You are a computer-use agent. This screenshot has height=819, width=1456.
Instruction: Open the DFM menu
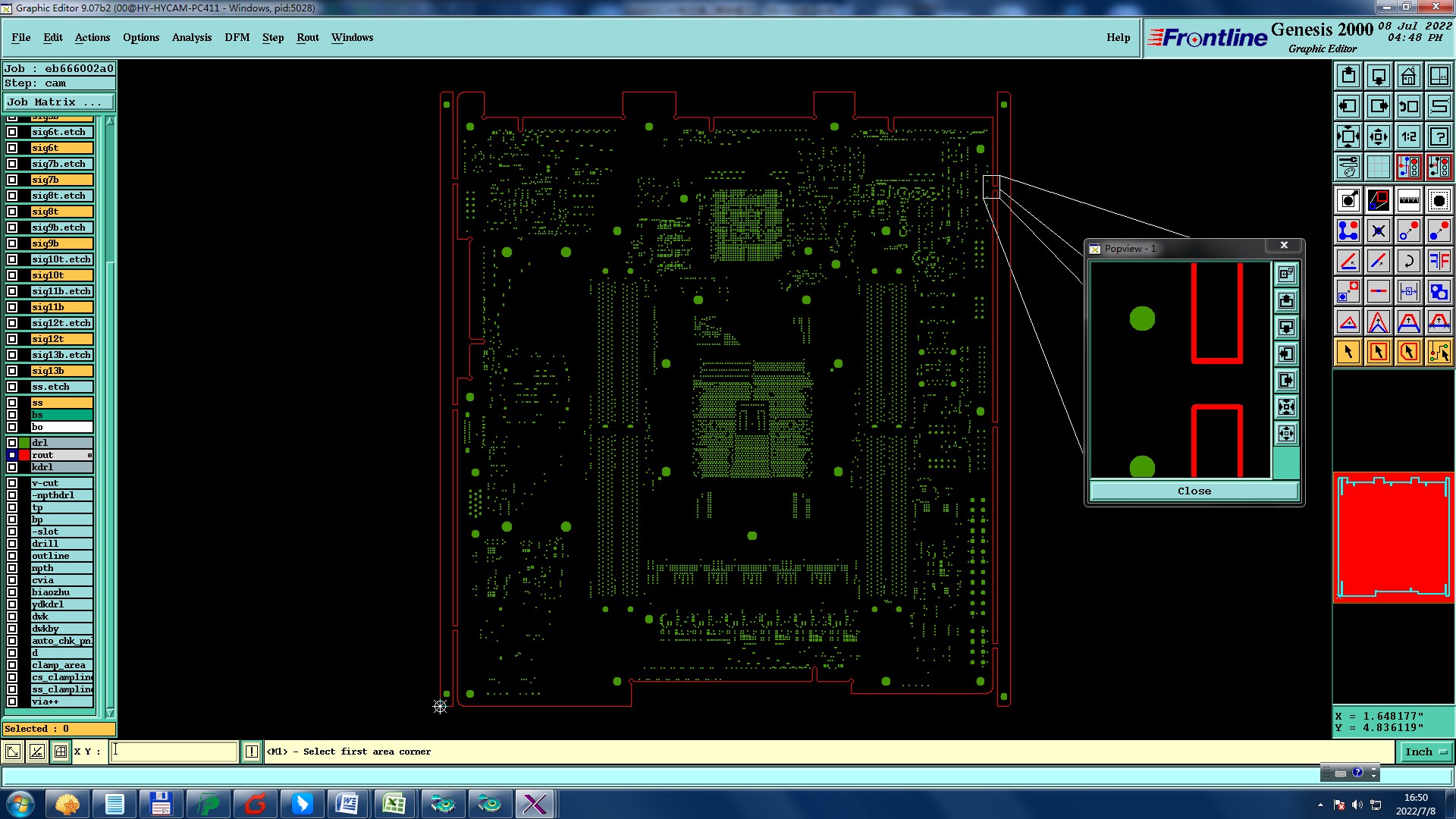coord(237,37)
